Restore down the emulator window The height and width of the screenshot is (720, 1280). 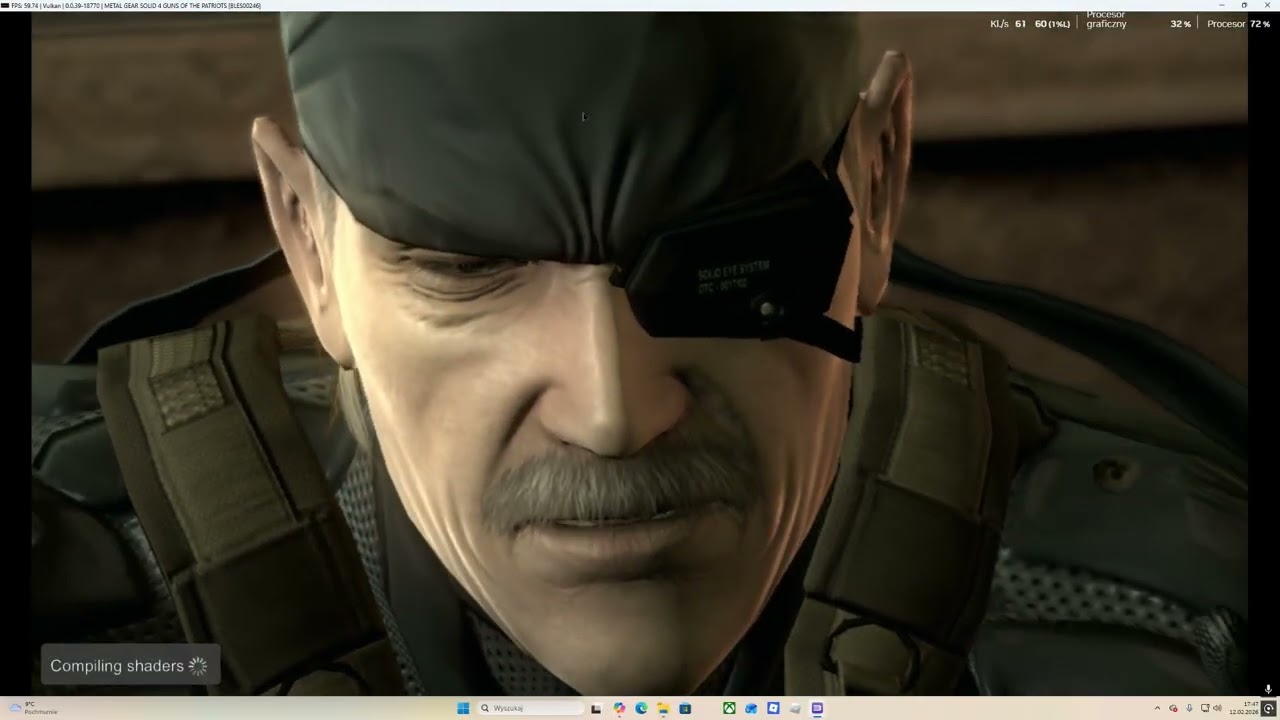tap(1245, 5)
